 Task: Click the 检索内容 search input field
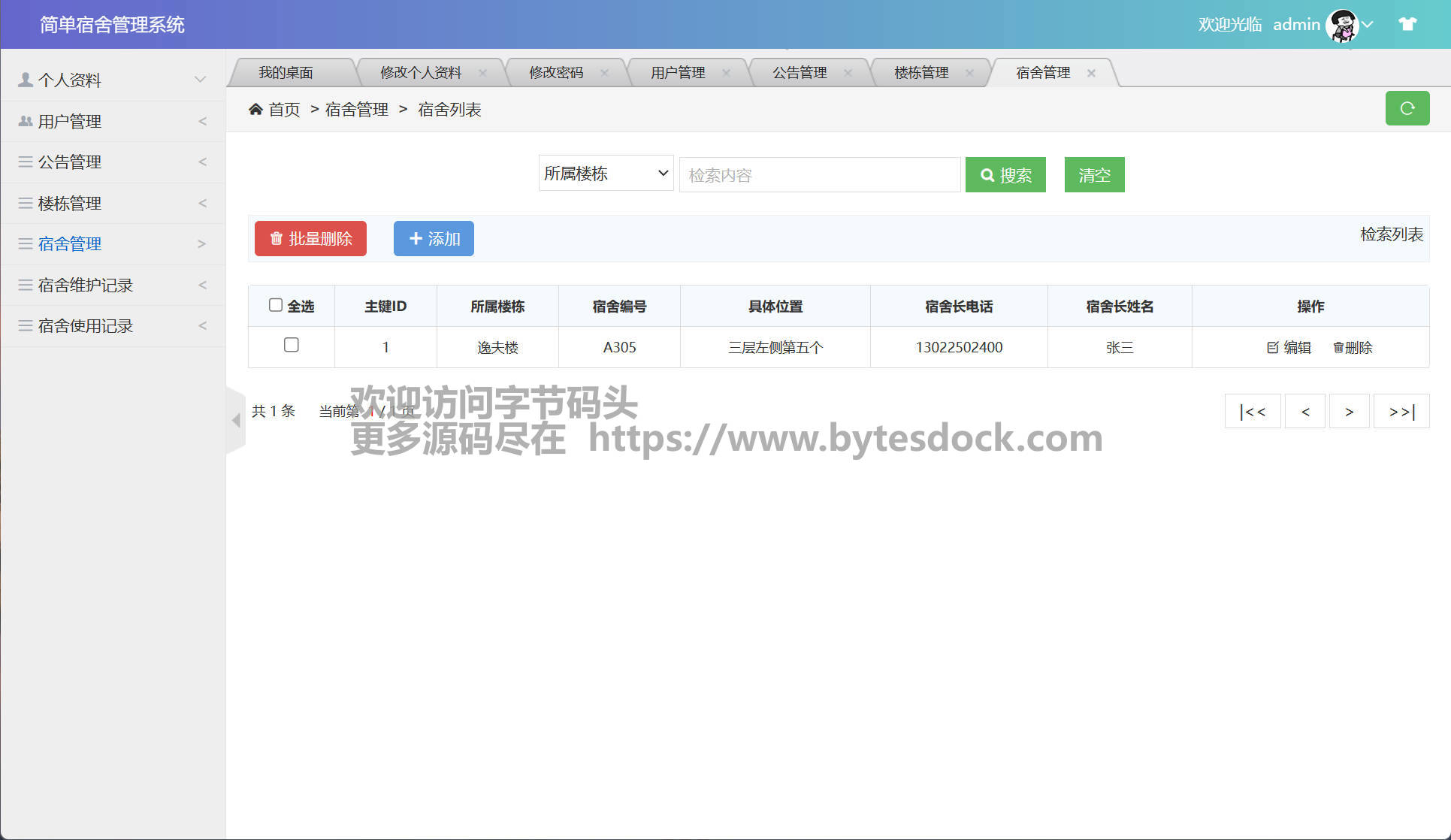click(819, 175)
